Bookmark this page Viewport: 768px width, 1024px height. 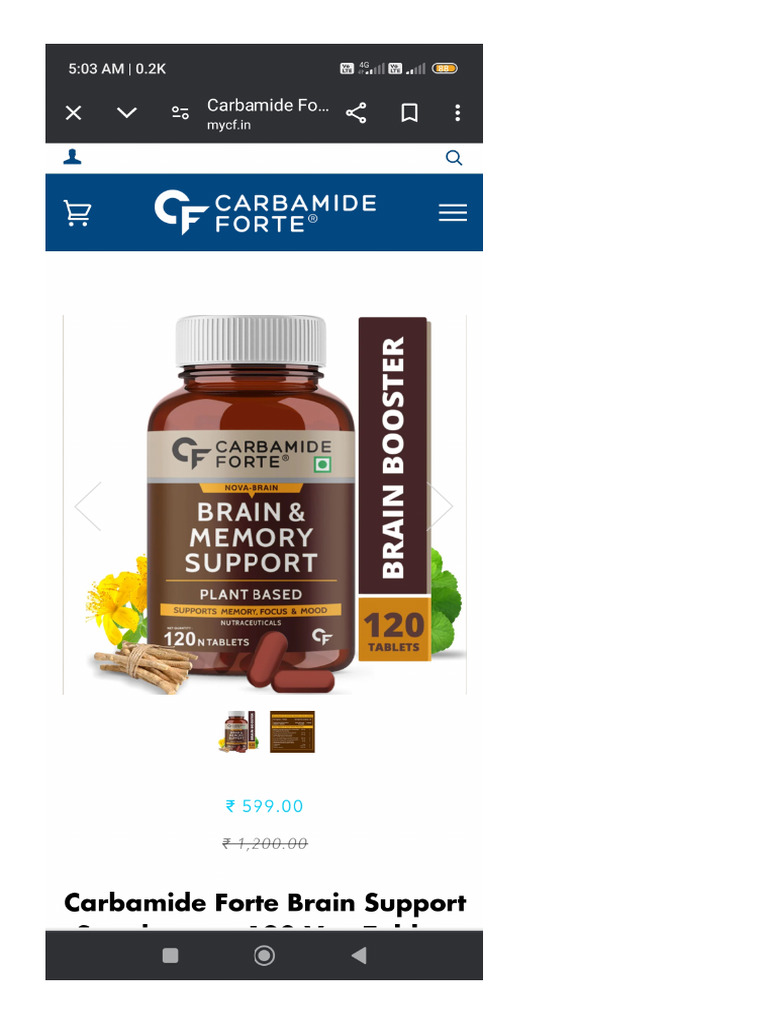409,113
